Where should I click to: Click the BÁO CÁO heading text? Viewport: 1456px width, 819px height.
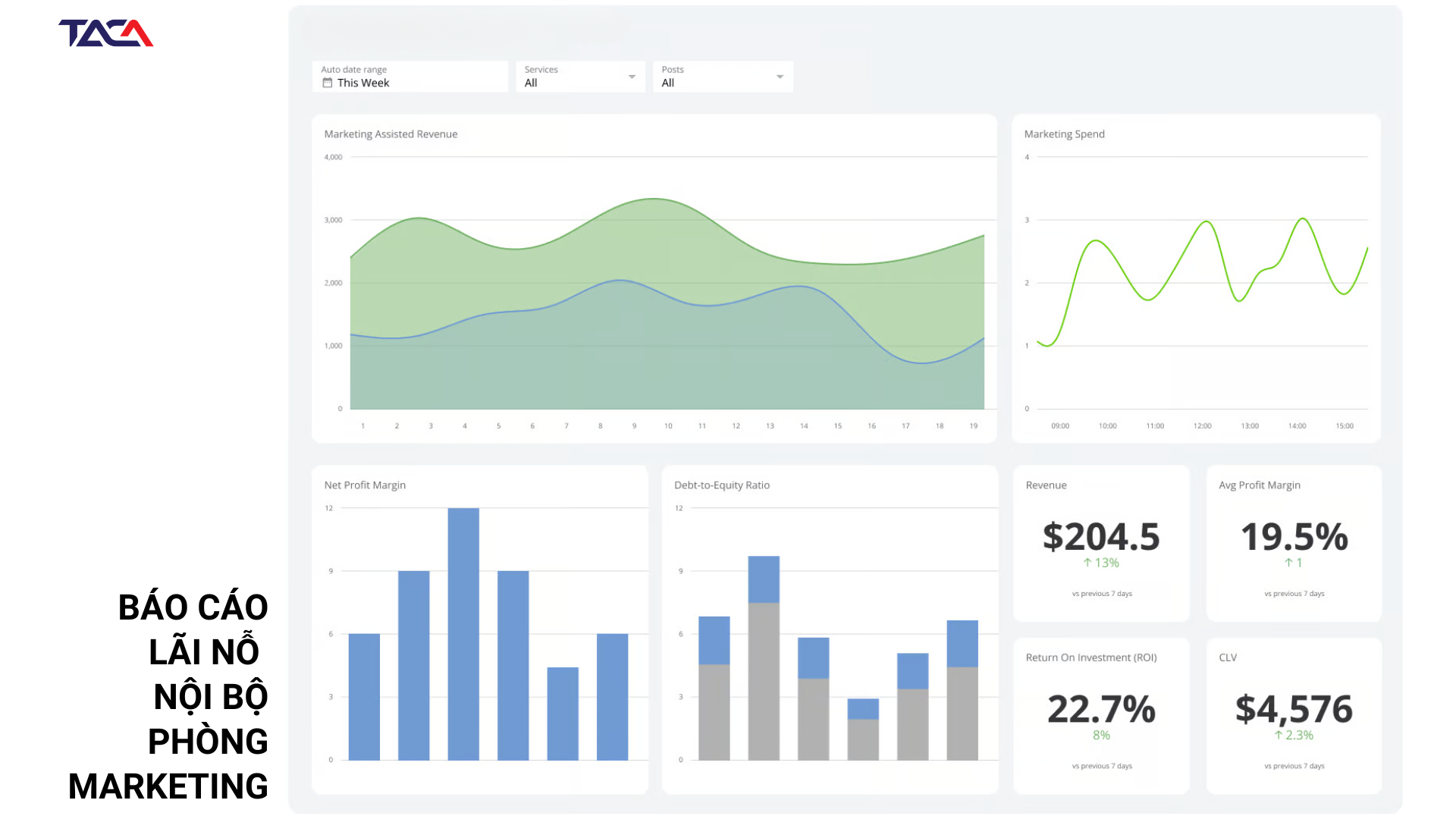(x=193, y=607)
